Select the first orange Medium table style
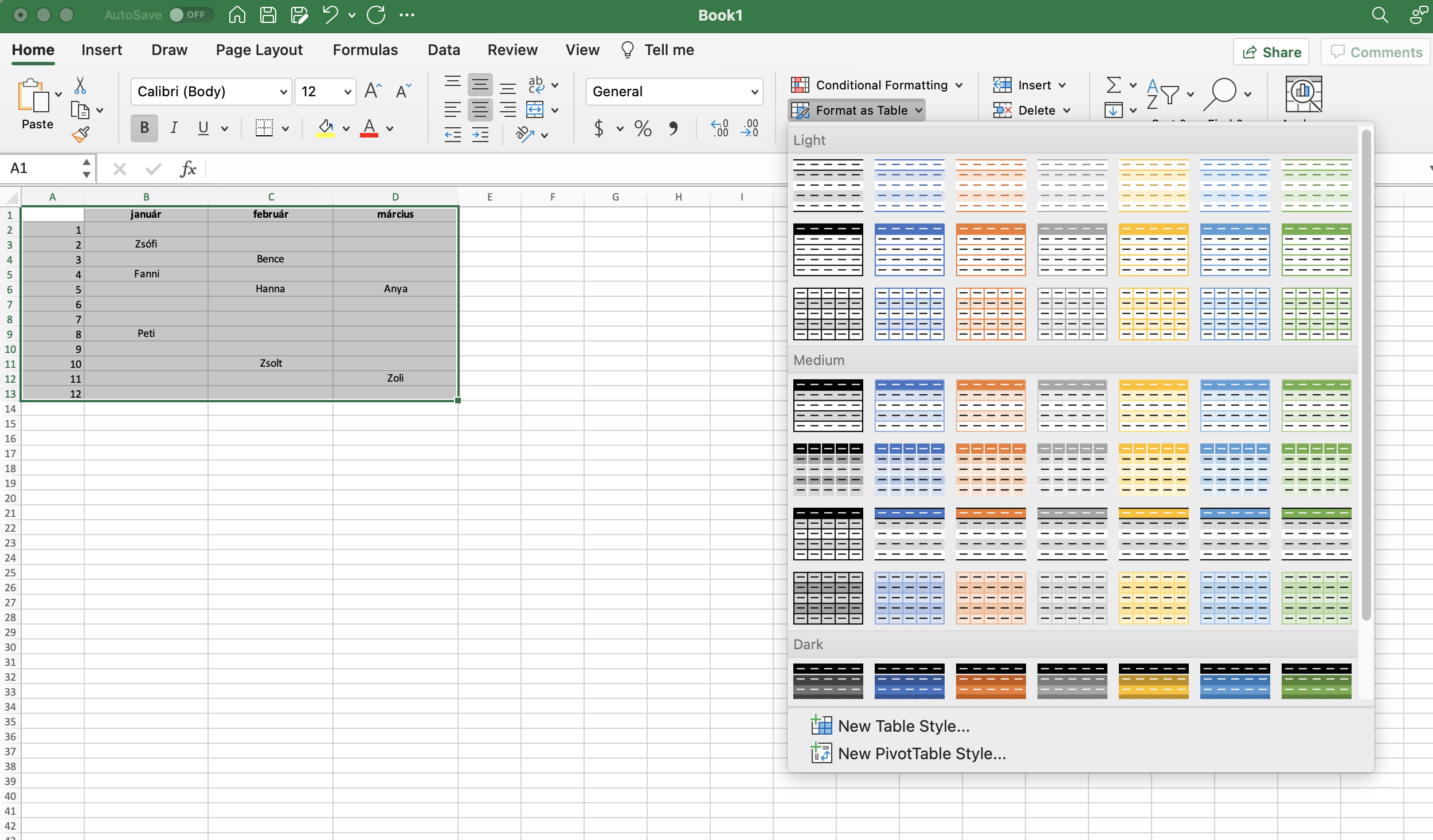Image resolution: width=1433 pixels, height=840 pixels. pos(990,405)
